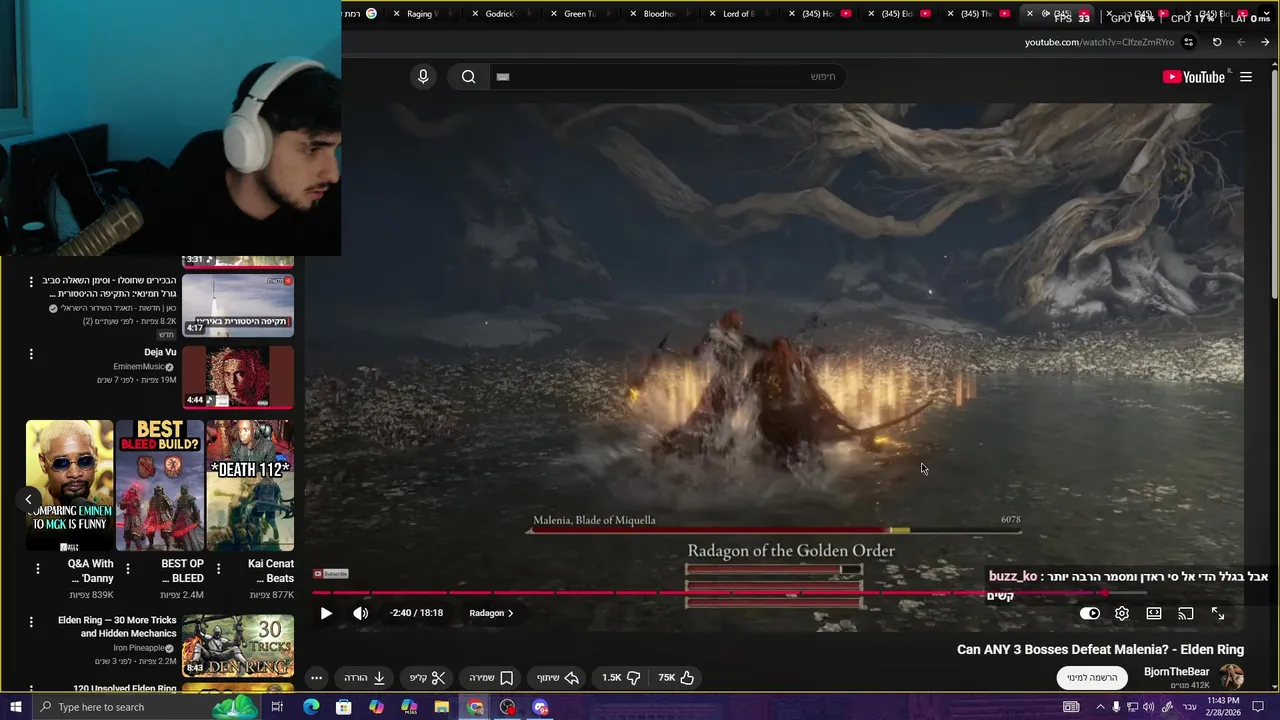Open the DEATH 112 Kai Cenat short

(250, 485)
